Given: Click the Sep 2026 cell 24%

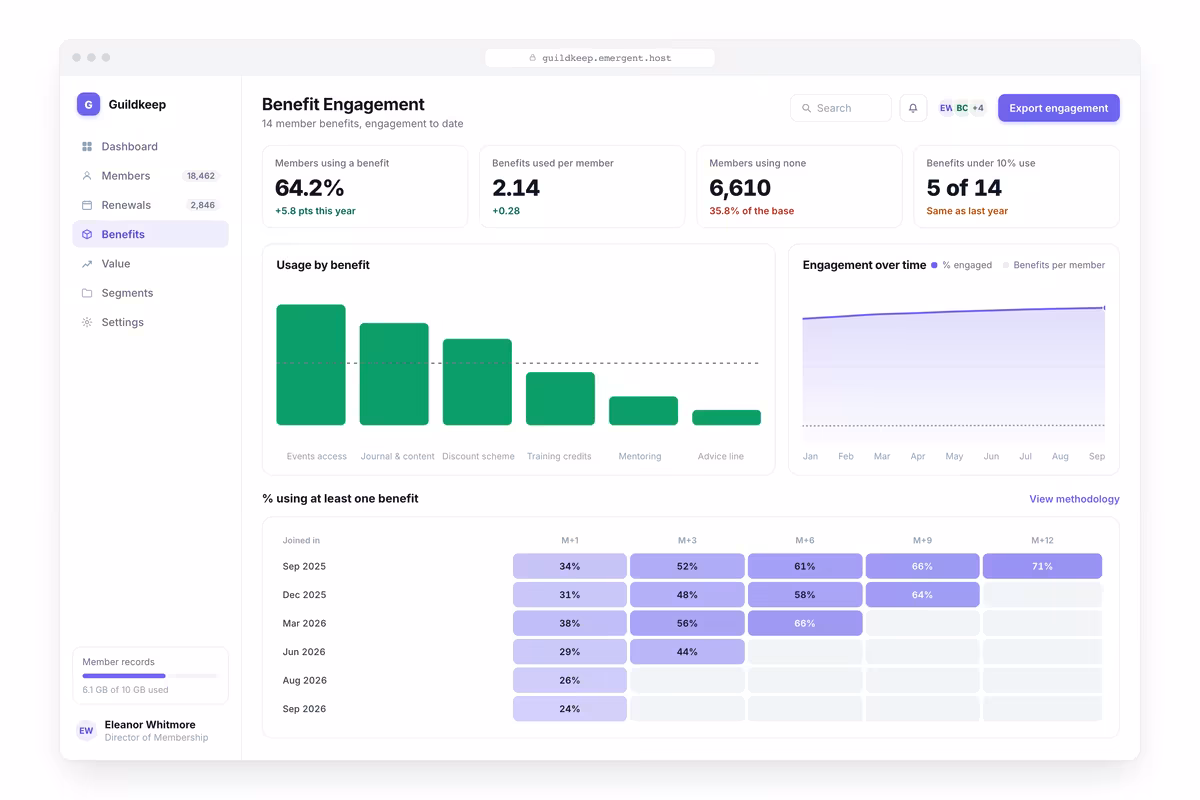Looking at the screenshot, I should 570,709.
